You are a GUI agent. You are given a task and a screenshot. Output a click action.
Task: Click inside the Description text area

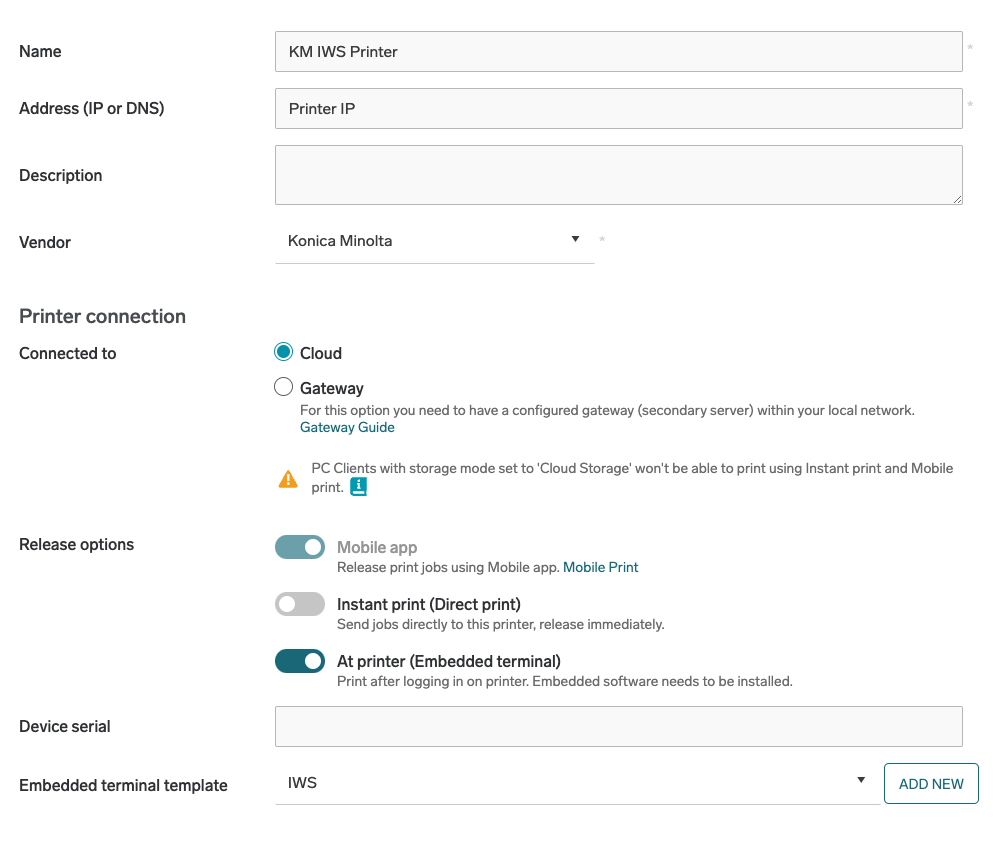coord(618,175)
